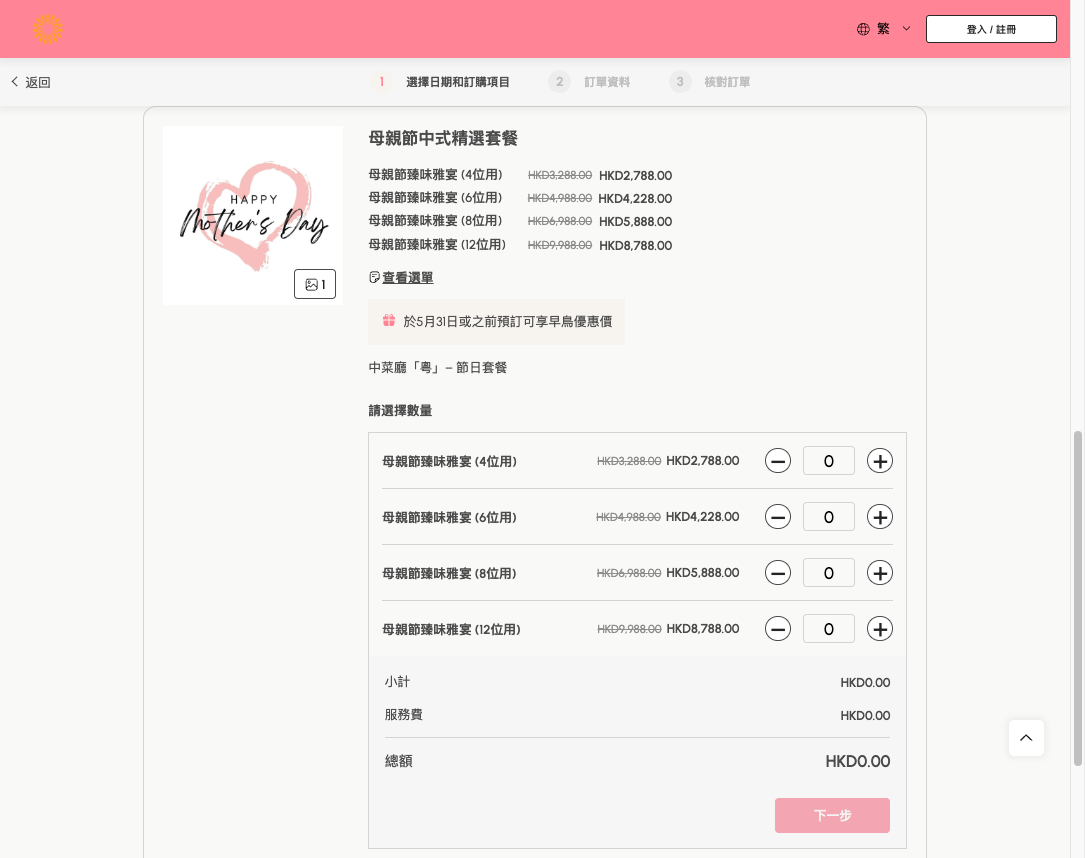Increase quantity for 12位用 set
Image resolution: width=1085 pixels, height=858 pixels.
pos(879,629)
